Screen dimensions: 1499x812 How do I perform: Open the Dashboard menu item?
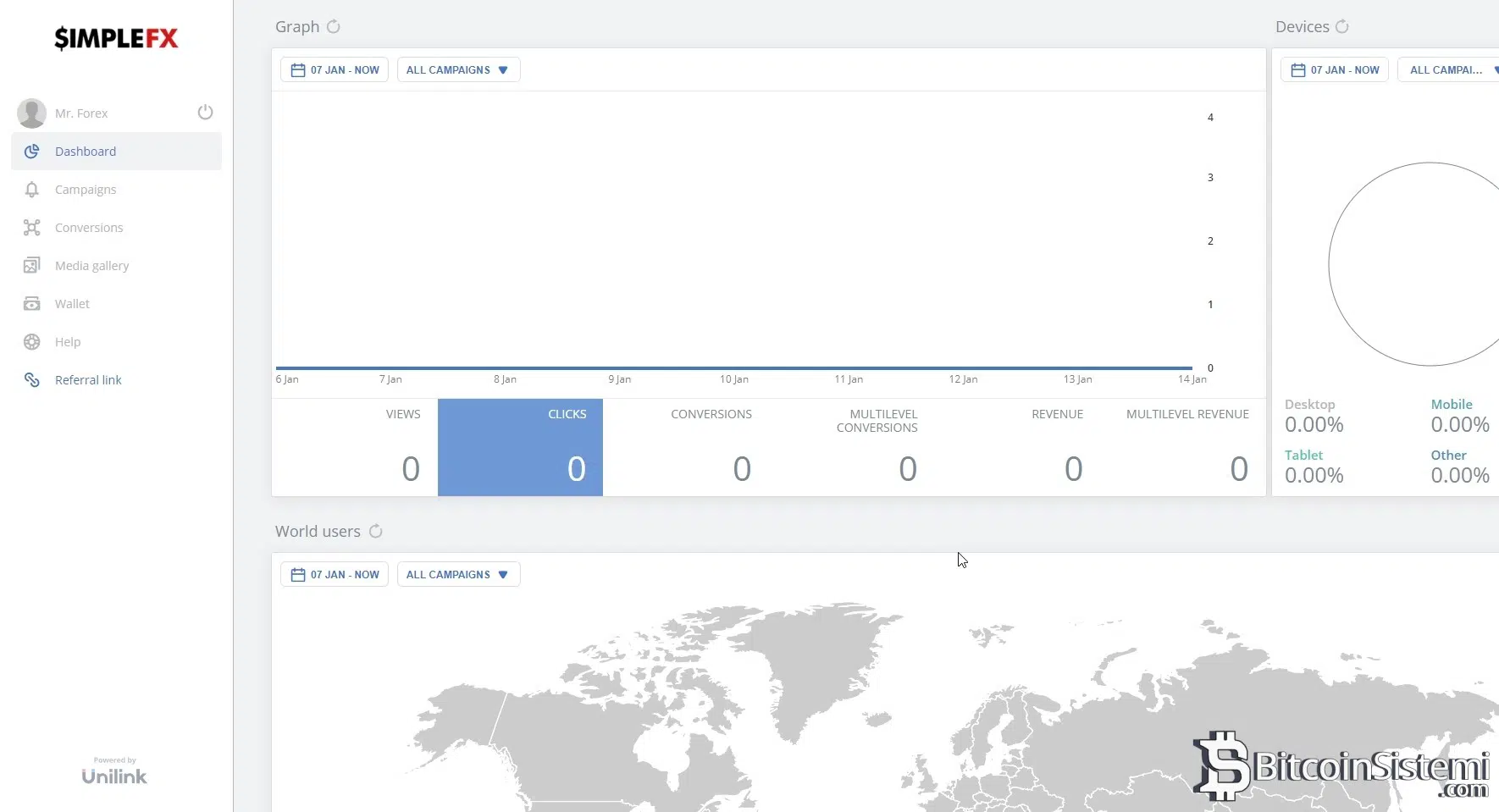[x=86, y=152]
